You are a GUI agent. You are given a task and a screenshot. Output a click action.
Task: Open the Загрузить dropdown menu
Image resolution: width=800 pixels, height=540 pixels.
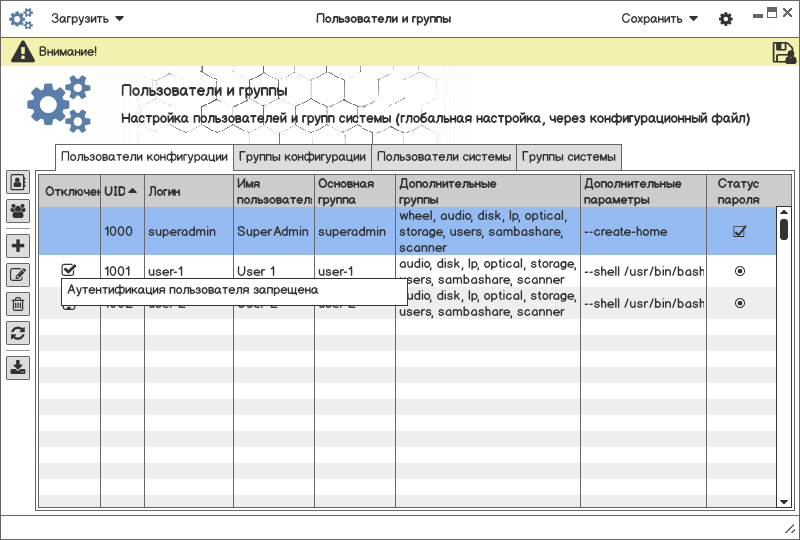coord(88,19)
